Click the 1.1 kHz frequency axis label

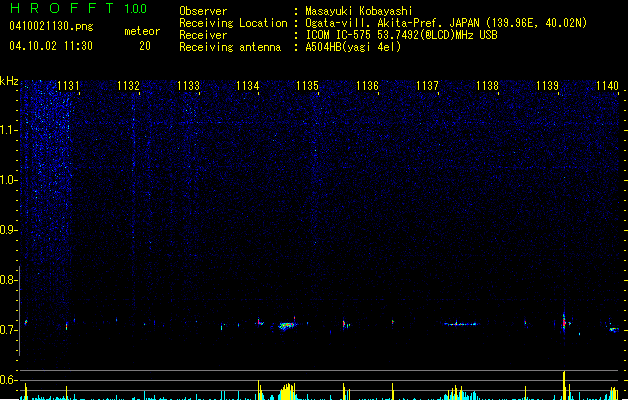8,130
